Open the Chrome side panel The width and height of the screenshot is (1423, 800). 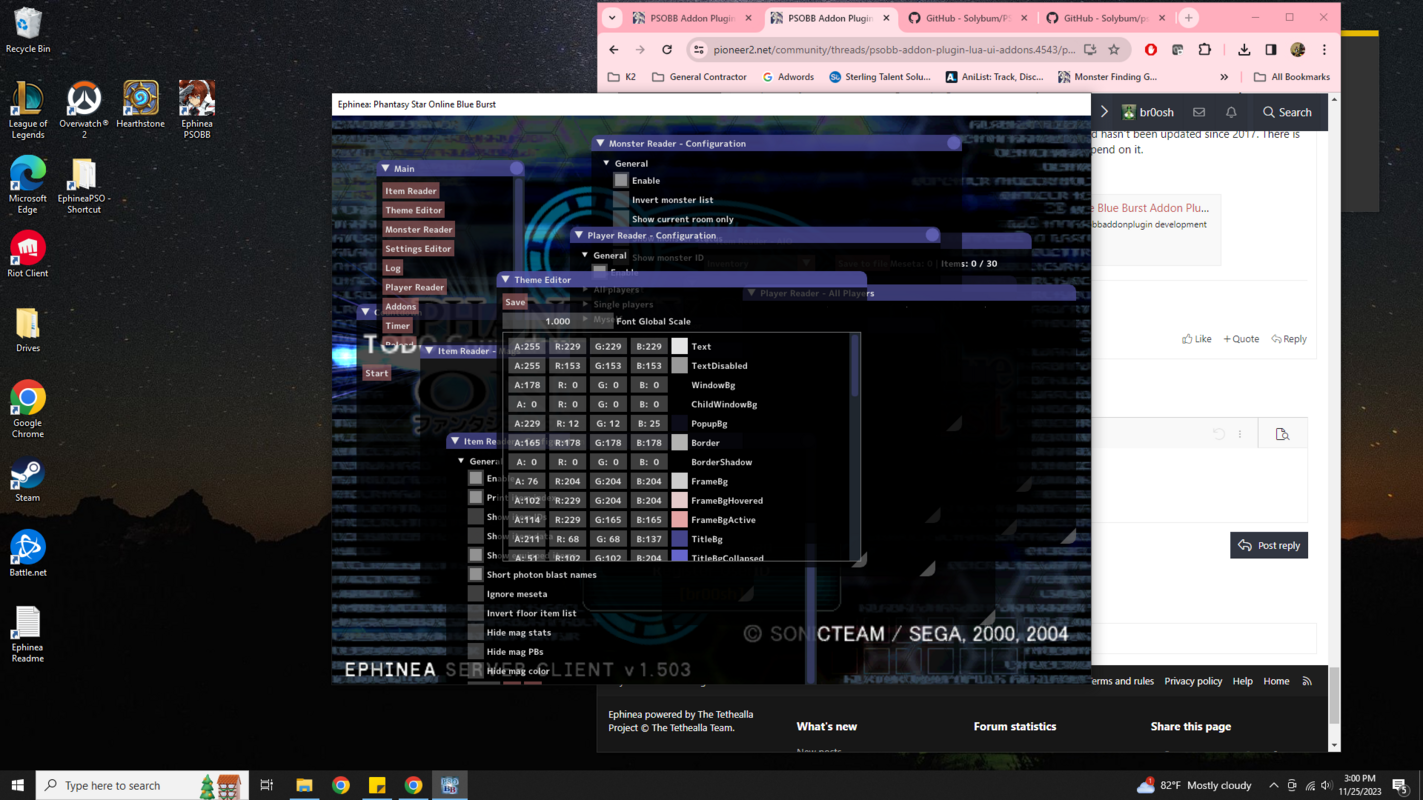[x=1271, y=50]
